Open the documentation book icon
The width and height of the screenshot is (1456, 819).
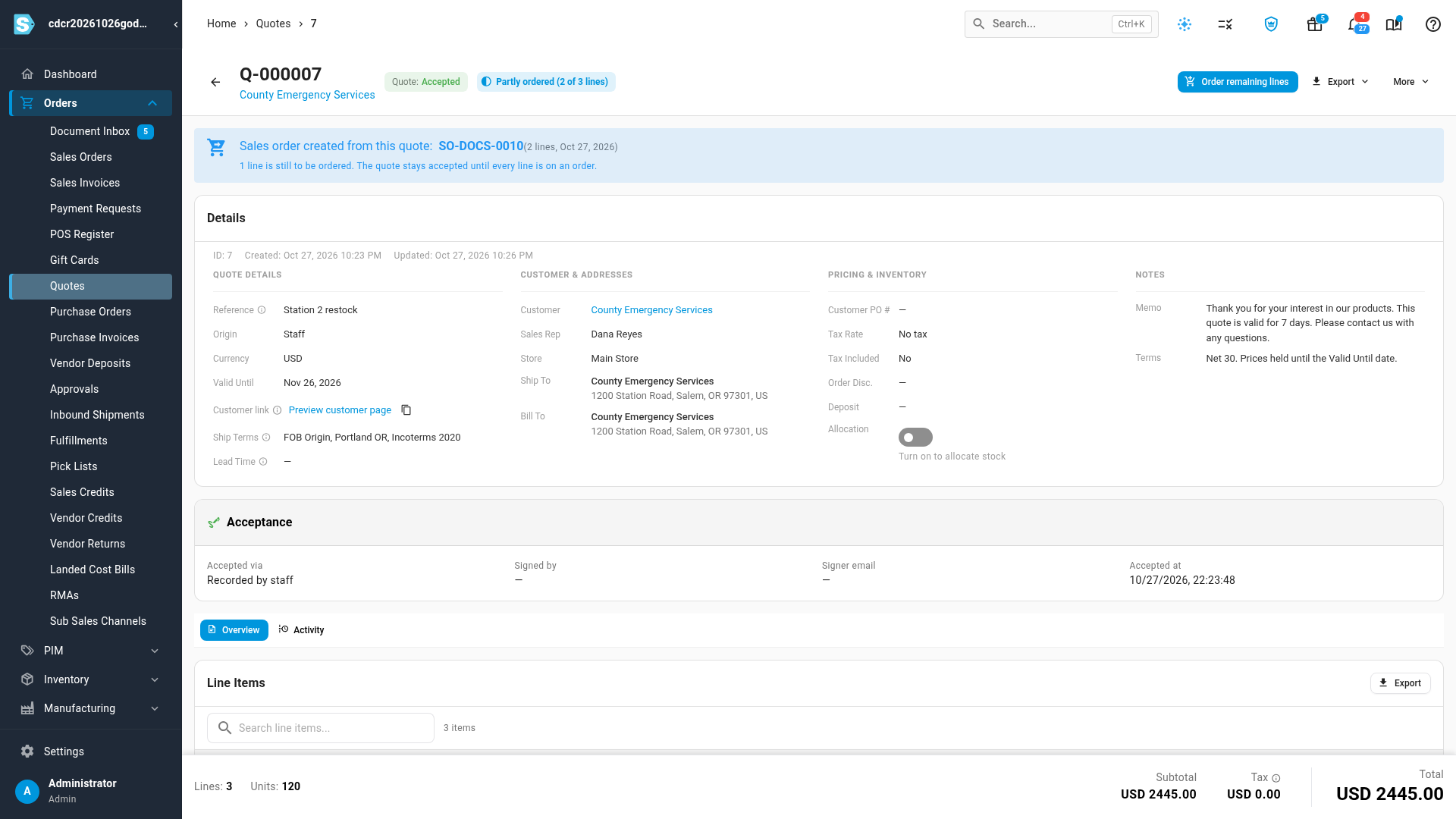(x=1394, y=24)
